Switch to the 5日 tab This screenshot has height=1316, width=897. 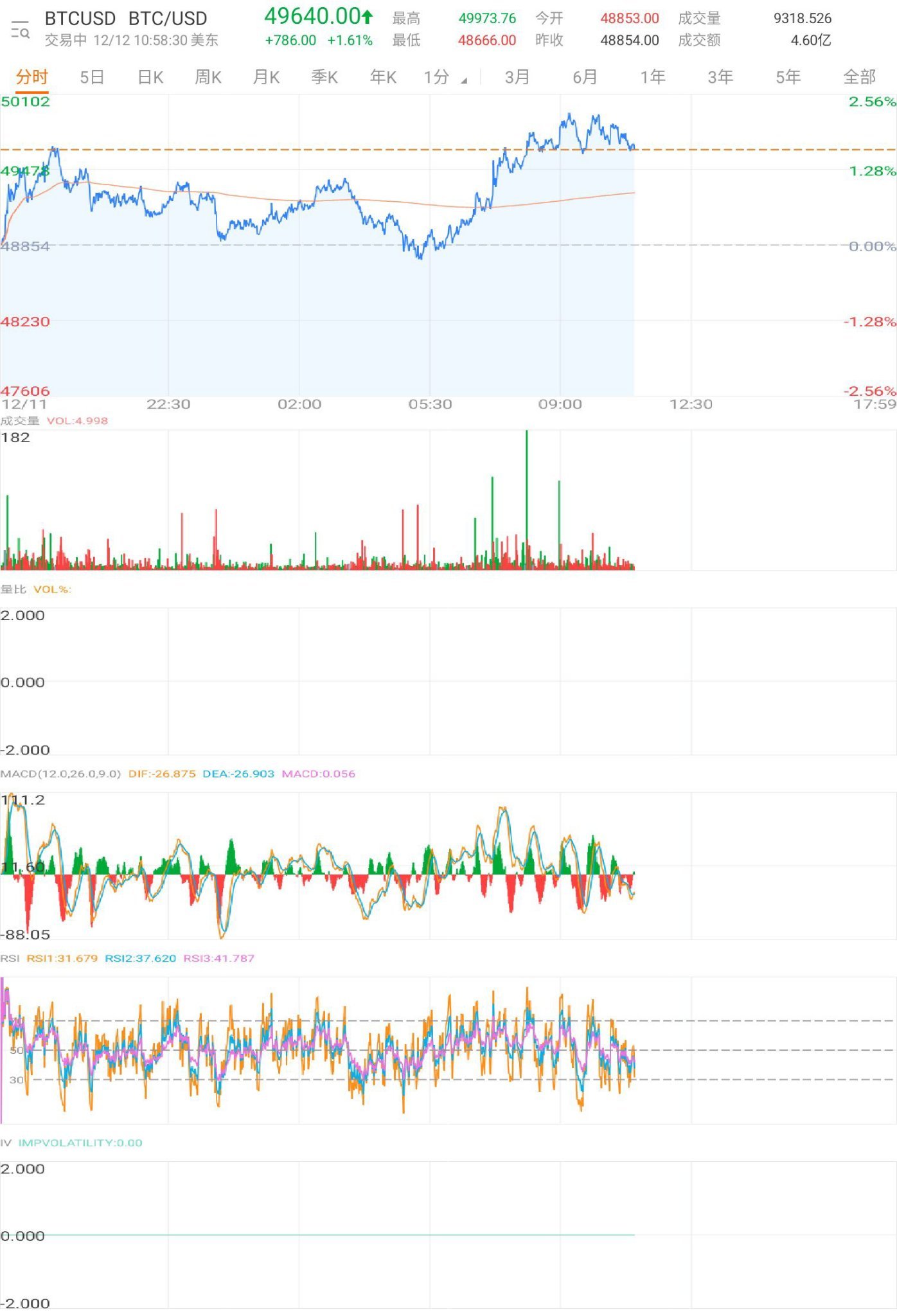click(x=92, y=78)
